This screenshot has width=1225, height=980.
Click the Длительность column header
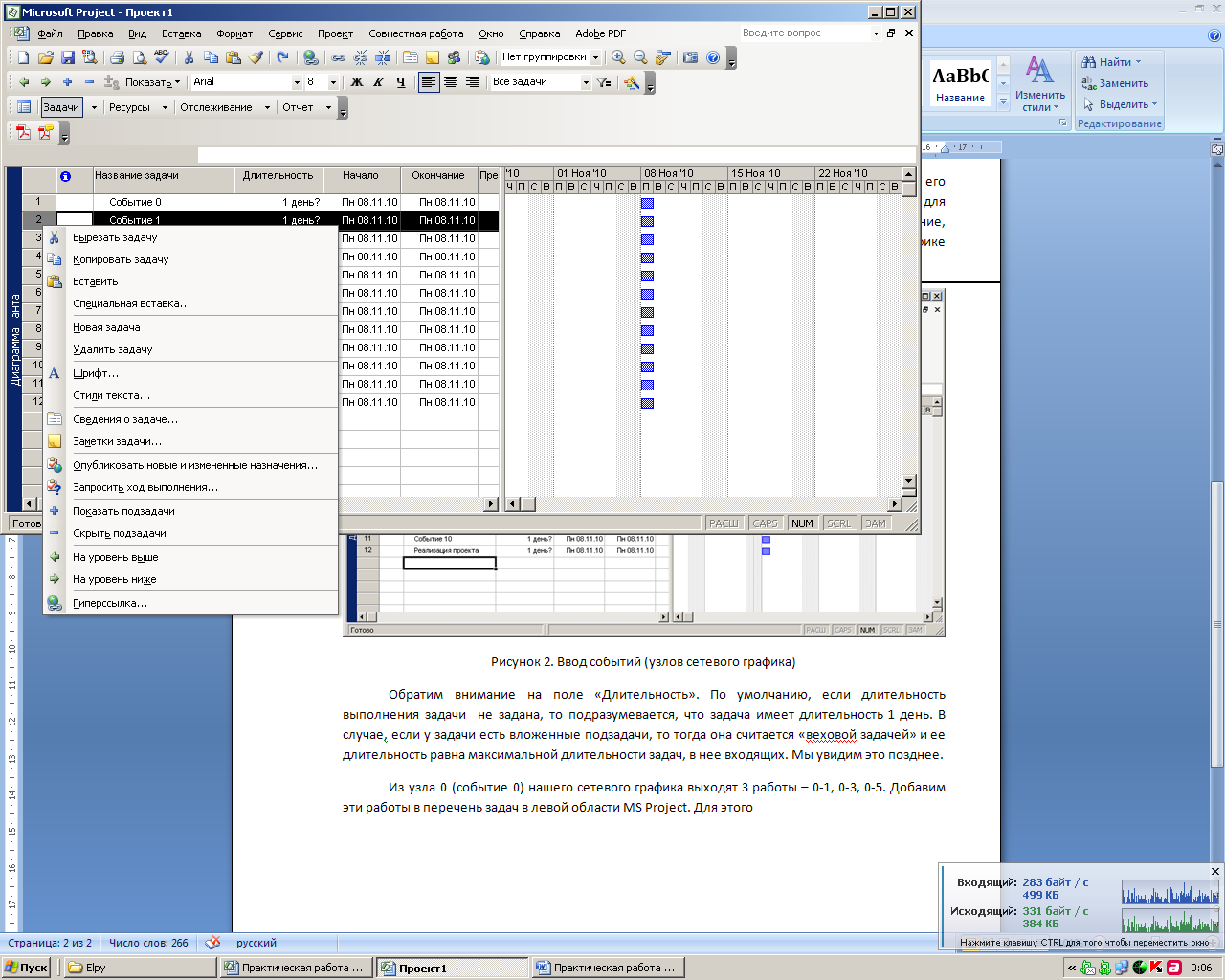click(x=278, y=176)
